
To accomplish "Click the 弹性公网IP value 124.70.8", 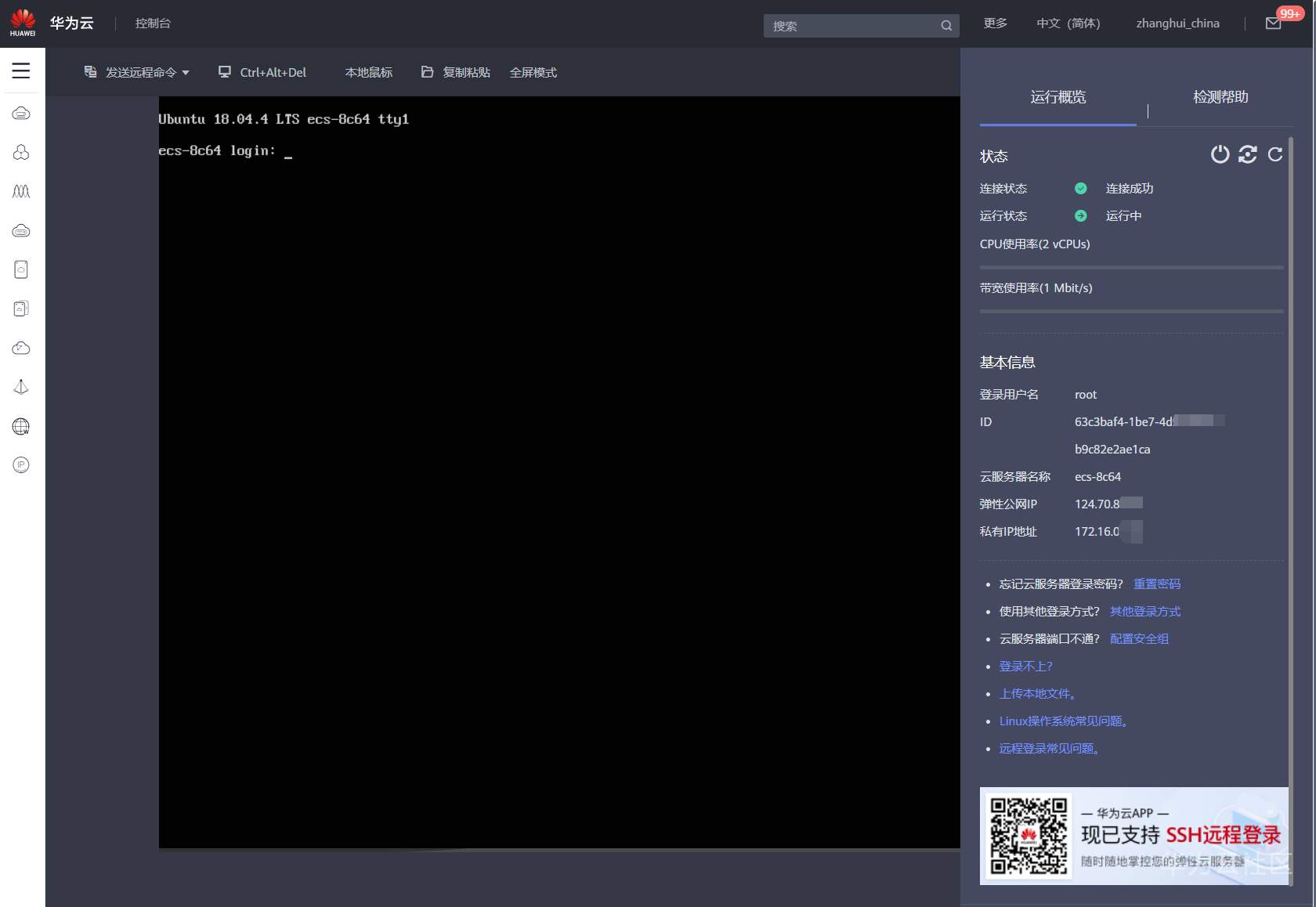I will (x=1108, y=504).
